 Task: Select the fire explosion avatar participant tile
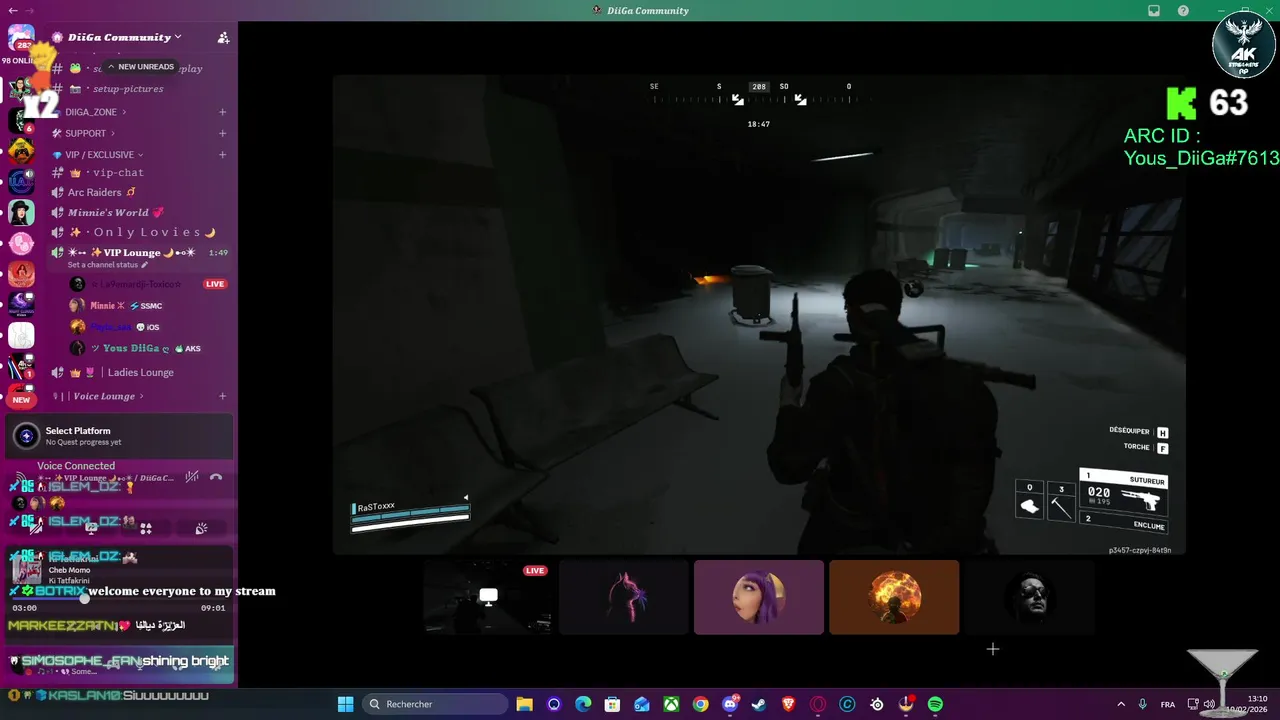tap(894, 597)
